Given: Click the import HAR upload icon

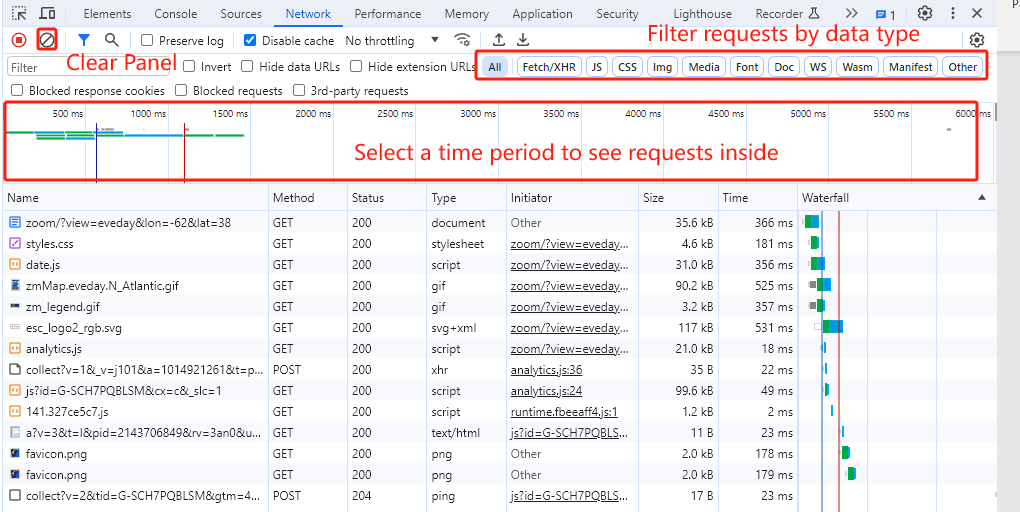Looking at the screenshot, I should [x=499, y=40].
